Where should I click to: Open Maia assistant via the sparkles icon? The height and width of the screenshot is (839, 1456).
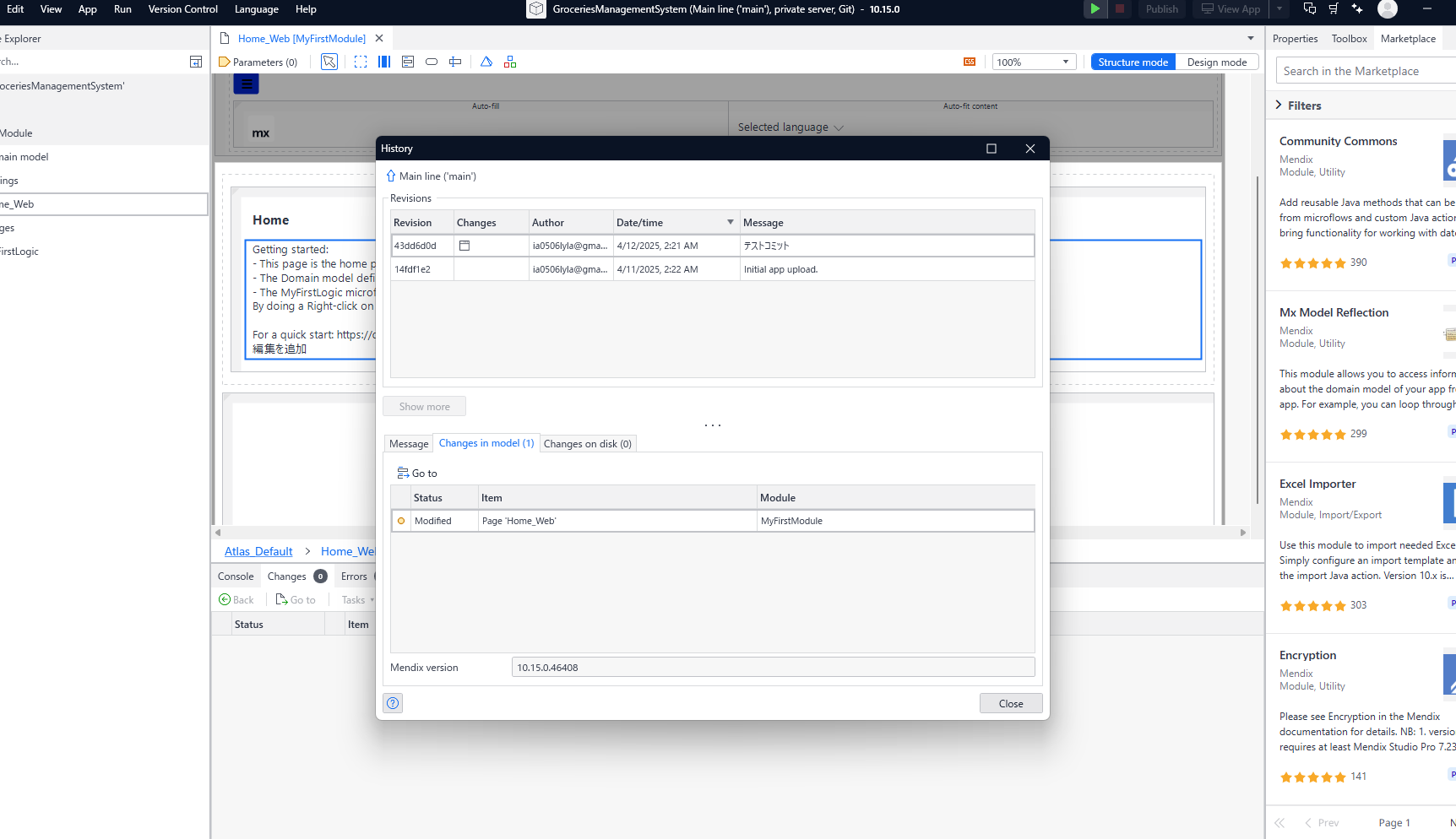(1357, 8)
